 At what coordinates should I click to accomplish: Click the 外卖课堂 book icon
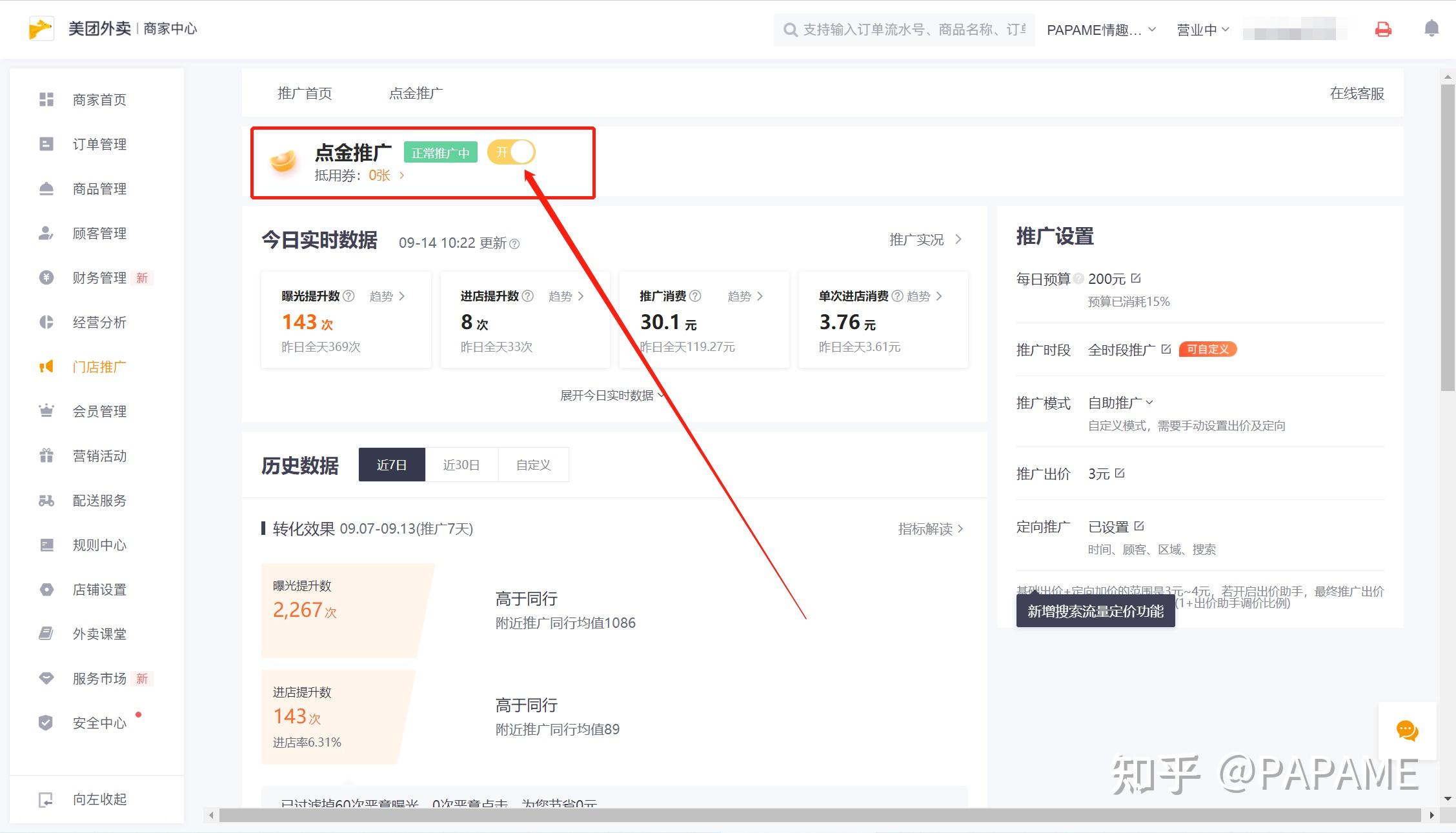(46, 634)
